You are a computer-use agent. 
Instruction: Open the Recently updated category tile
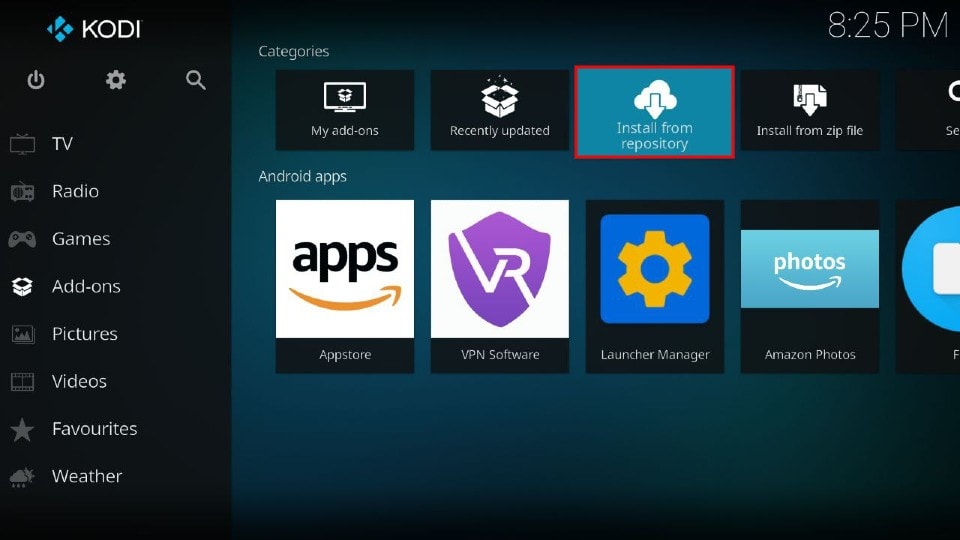click(x=500, y=110)
